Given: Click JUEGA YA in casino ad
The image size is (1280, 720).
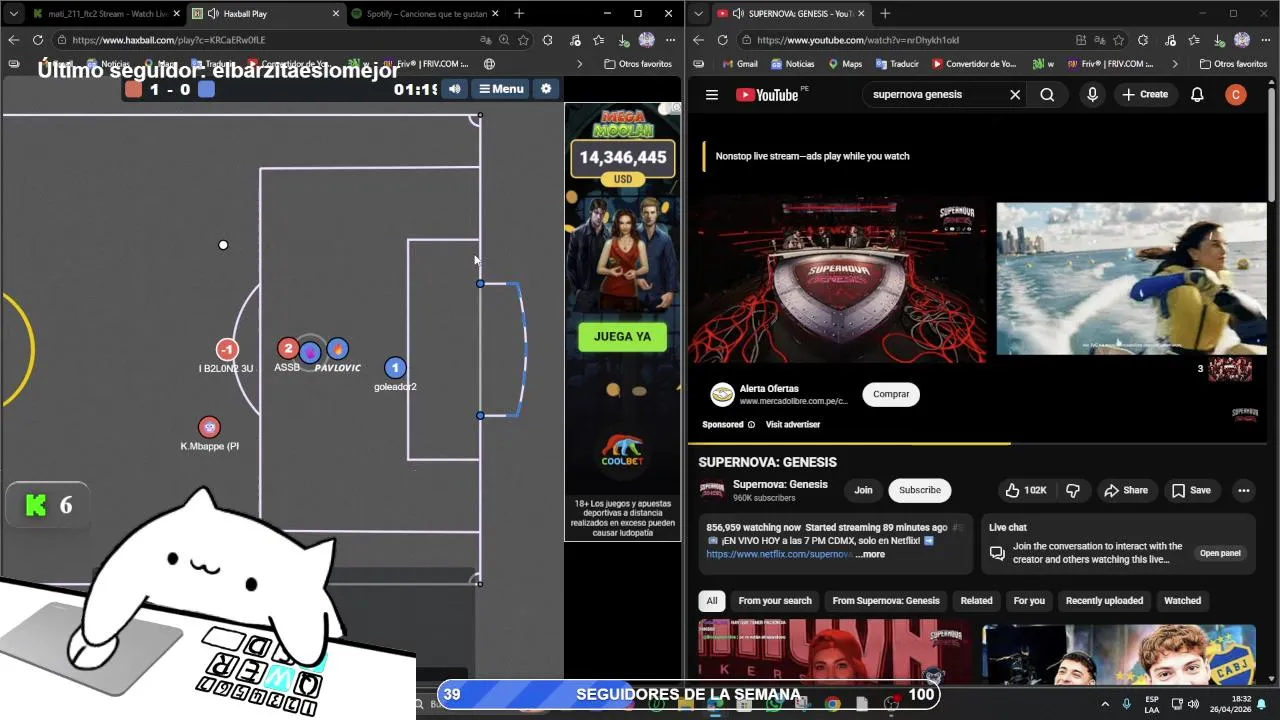Looking at the screenshot, I should point(622,337).
